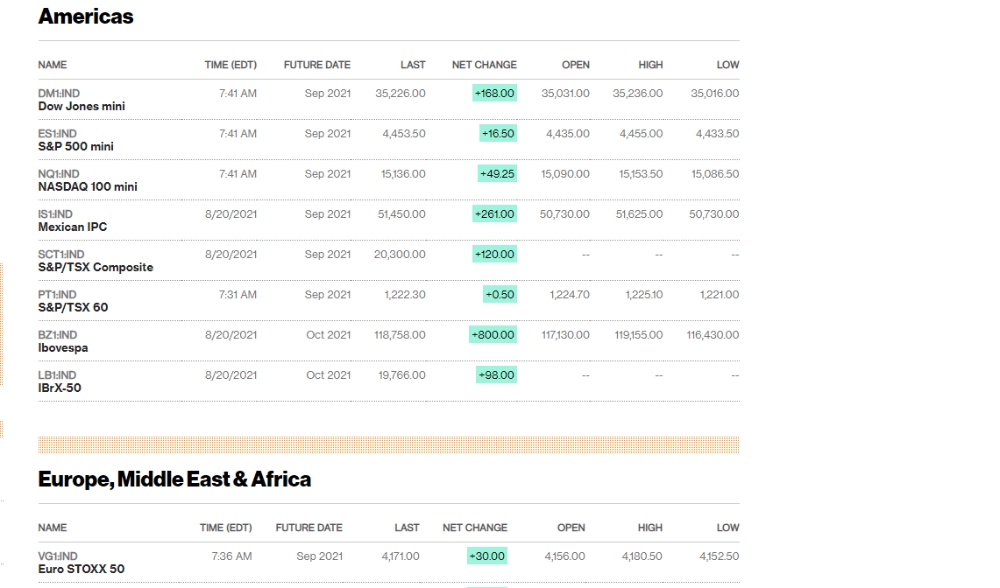1000x588 pixels.
Task: Click the DM1:IND ticker symbol
Action: tap(59, 93)
